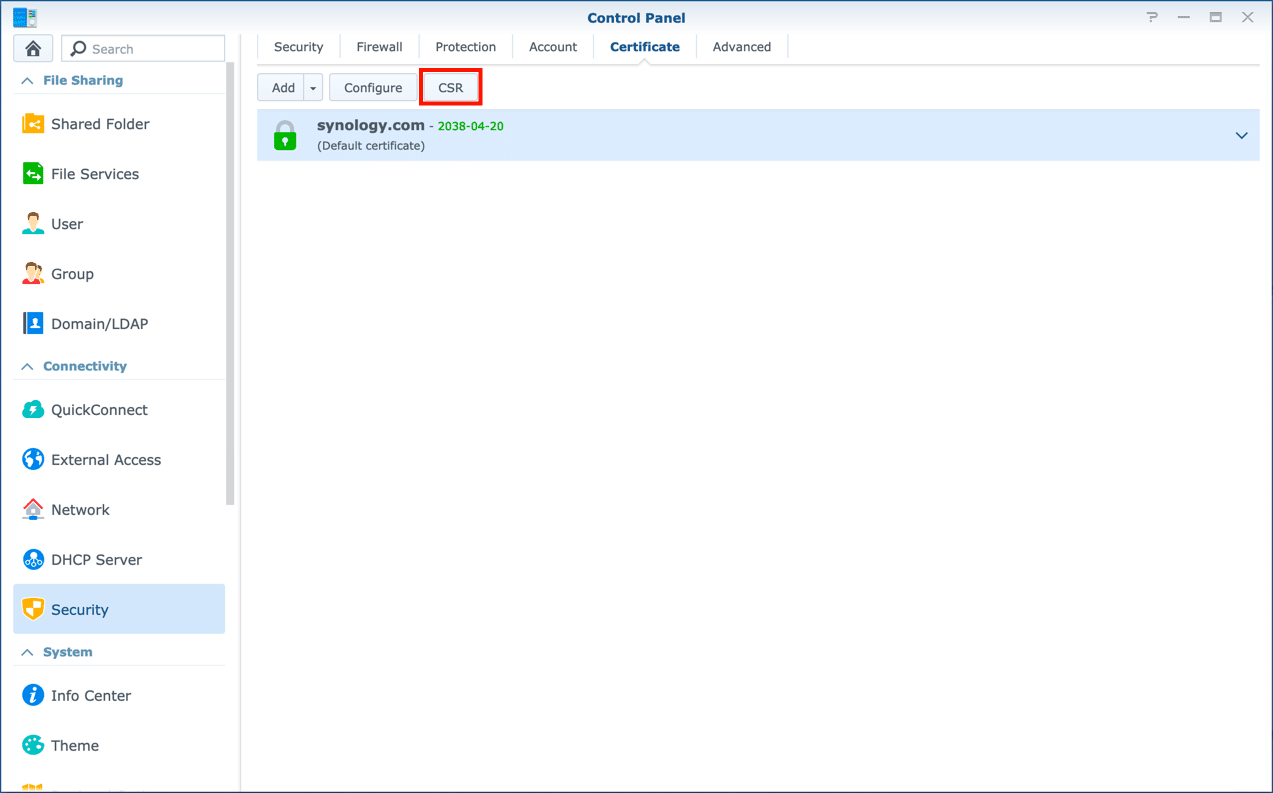1273x793 pixels.
Task: Open the Add button dropdown arrow
Action: (x=313, y=88)
